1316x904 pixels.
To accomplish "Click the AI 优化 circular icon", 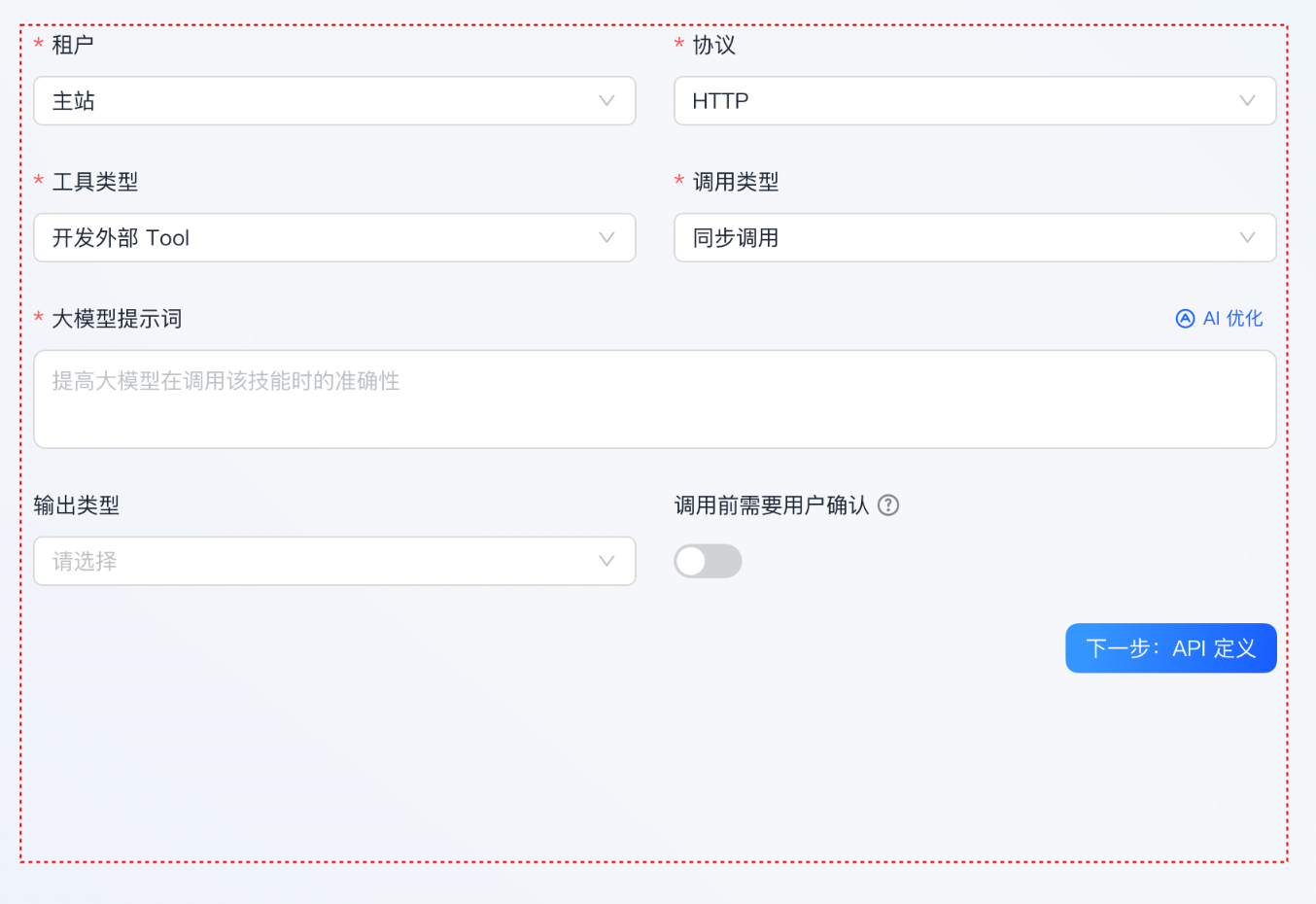I will (x=1185, y=319).
